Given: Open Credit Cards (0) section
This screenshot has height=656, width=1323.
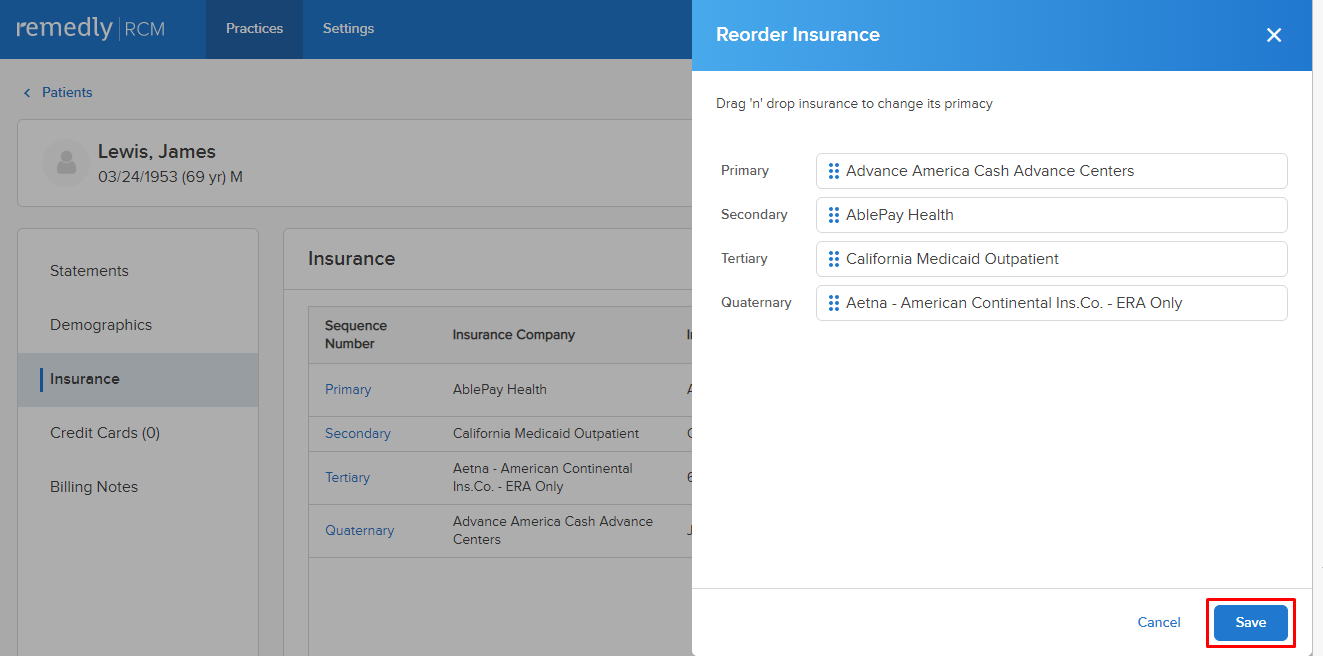Looking at the screenshot, I should coord(138,433).
